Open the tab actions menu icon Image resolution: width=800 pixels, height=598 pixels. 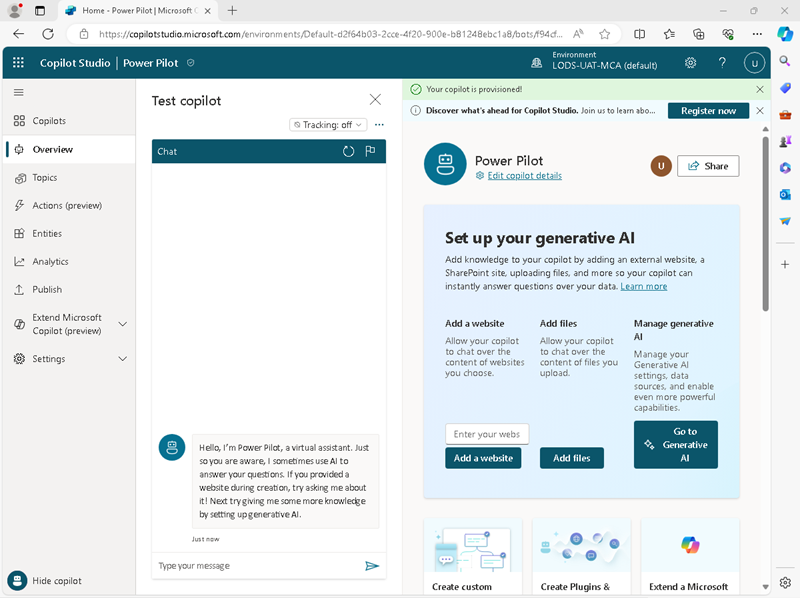click(40, 10)
